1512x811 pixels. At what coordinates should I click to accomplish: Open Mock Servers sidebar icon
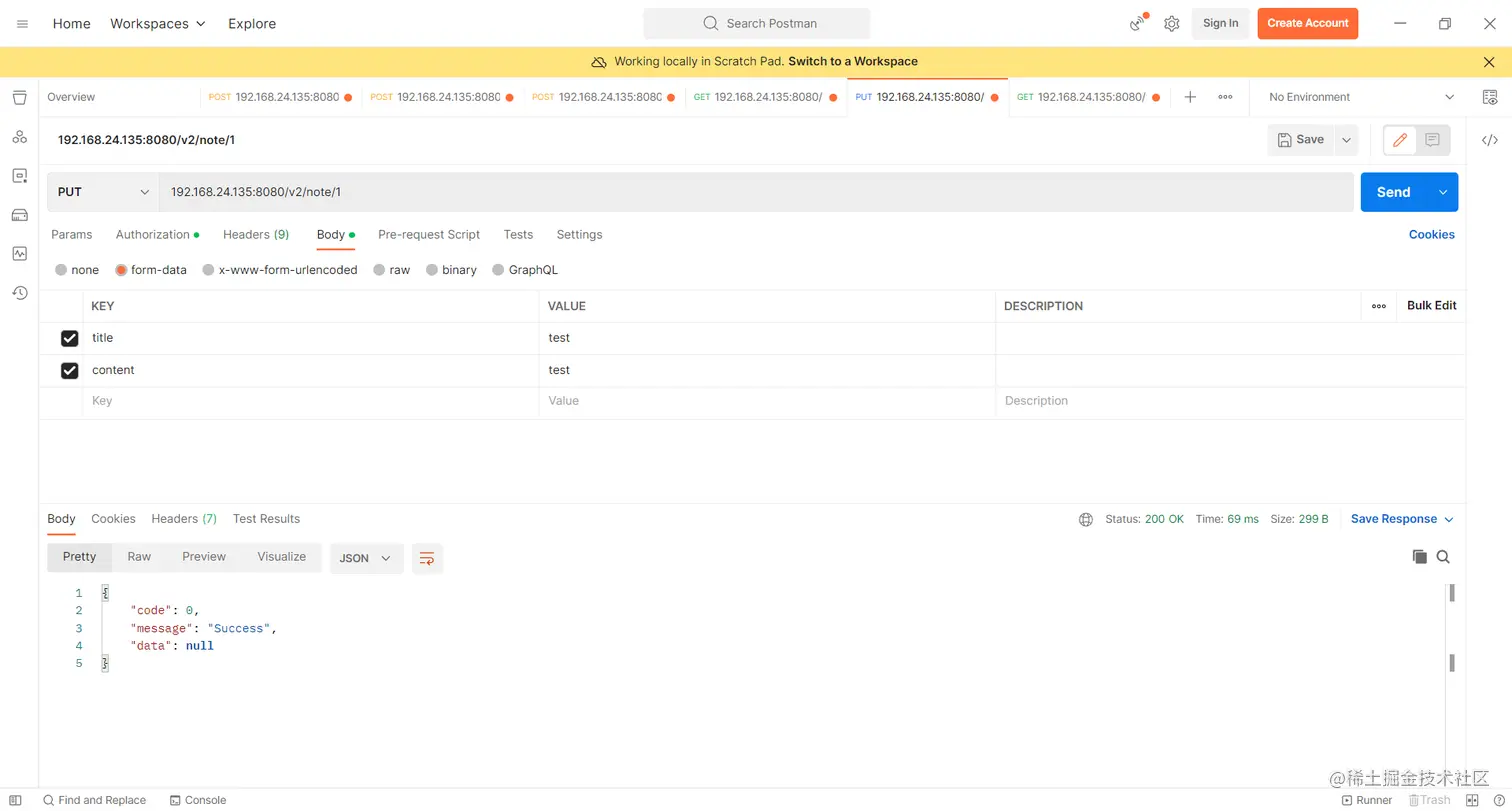[x=19, y=215]
